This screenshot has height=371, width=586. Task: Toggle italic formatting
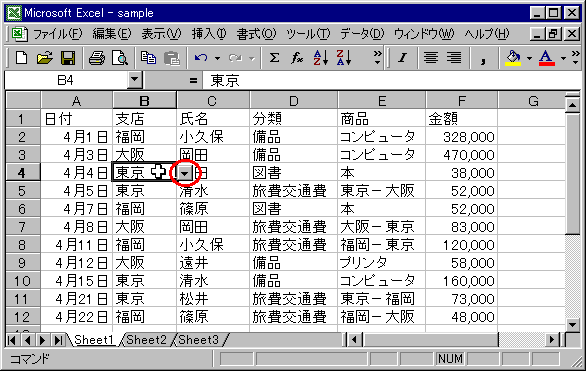(x=403, y=58)
